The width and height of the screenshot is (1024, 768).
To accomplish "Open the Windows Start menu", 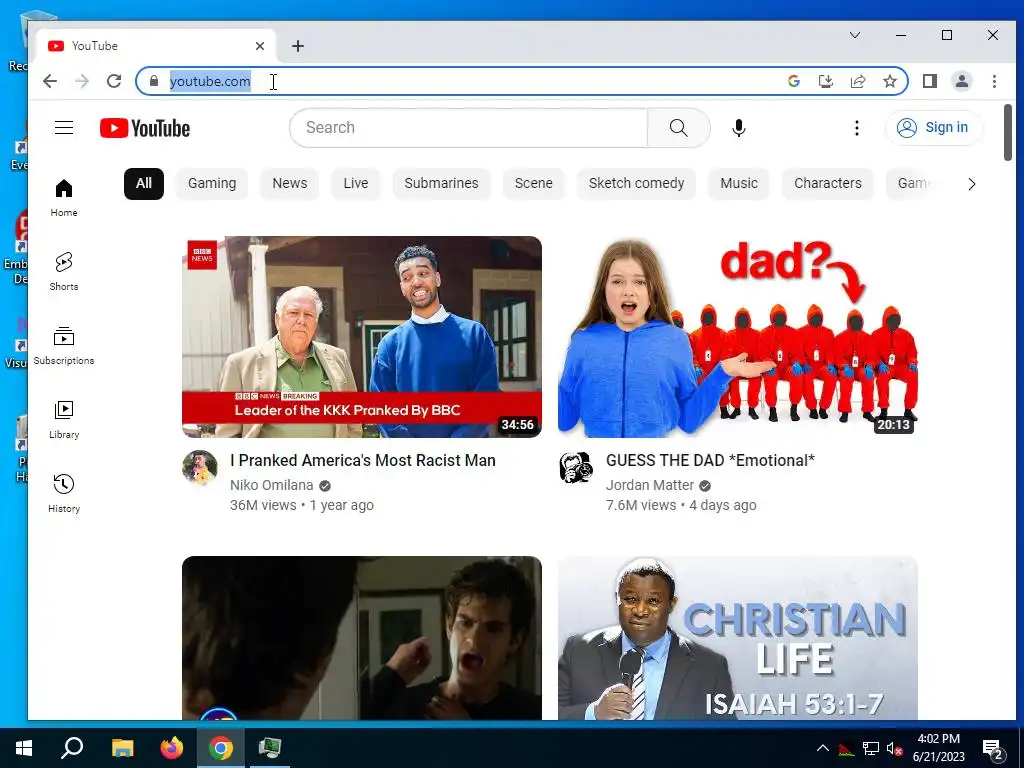I will (x=24, y=748).
